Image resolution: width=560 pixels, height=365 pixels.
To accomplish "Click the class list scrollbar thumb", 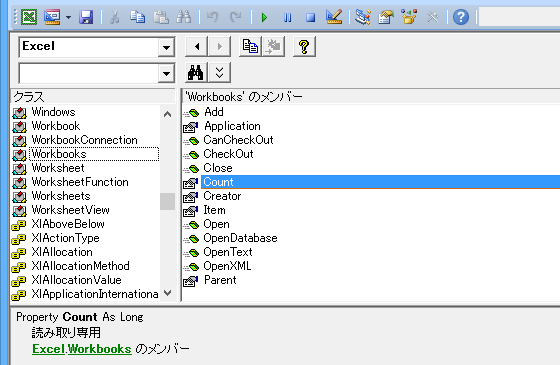I will 167,201.
